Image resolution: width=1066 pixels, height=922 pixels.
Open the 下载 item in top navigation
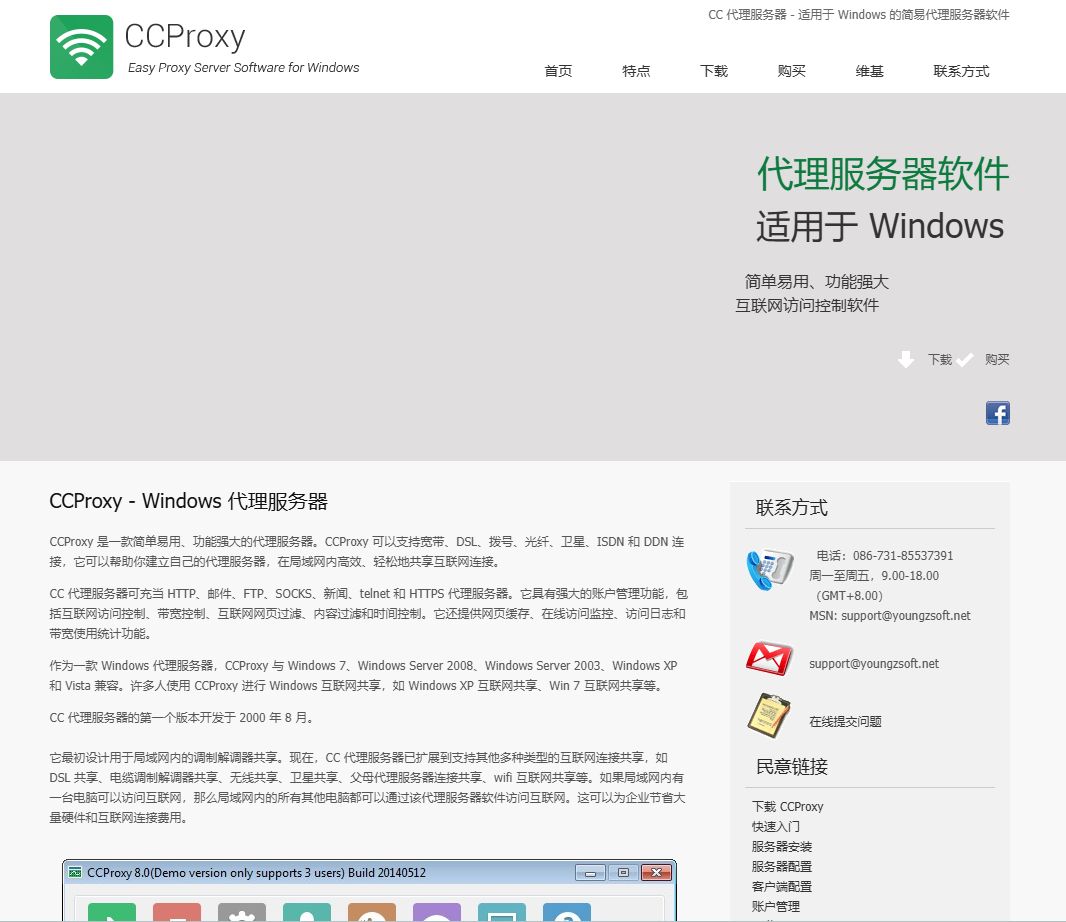pos(714,71)
